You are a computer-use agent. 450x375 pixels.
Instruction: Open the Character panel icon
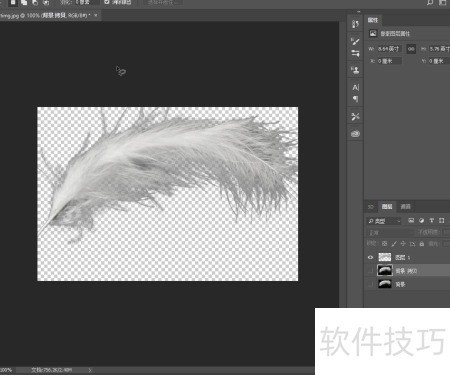click(355, 88)
